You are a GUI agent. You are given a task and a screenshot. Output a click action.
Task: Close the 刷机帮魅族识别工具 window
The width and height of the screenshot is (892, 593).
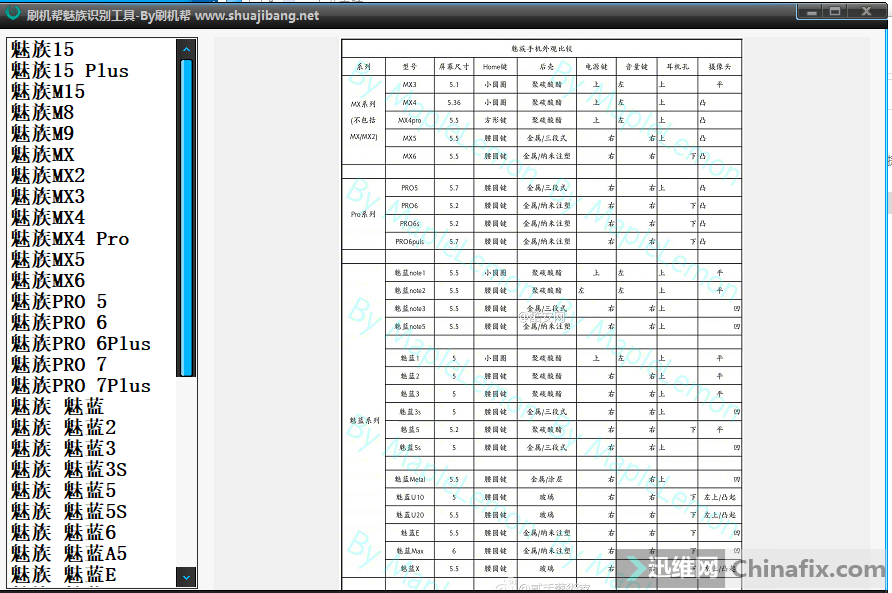coord(866,11)
